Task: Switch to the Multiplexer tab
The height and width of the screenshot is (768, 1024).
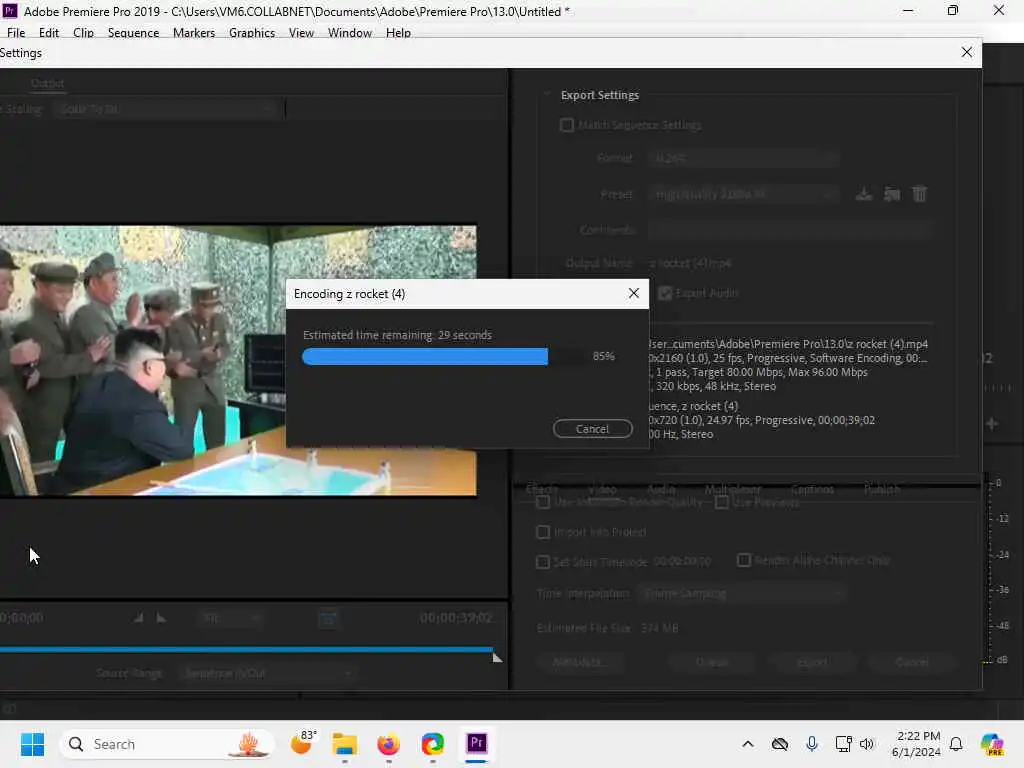Action: click(x=733, y=488)
